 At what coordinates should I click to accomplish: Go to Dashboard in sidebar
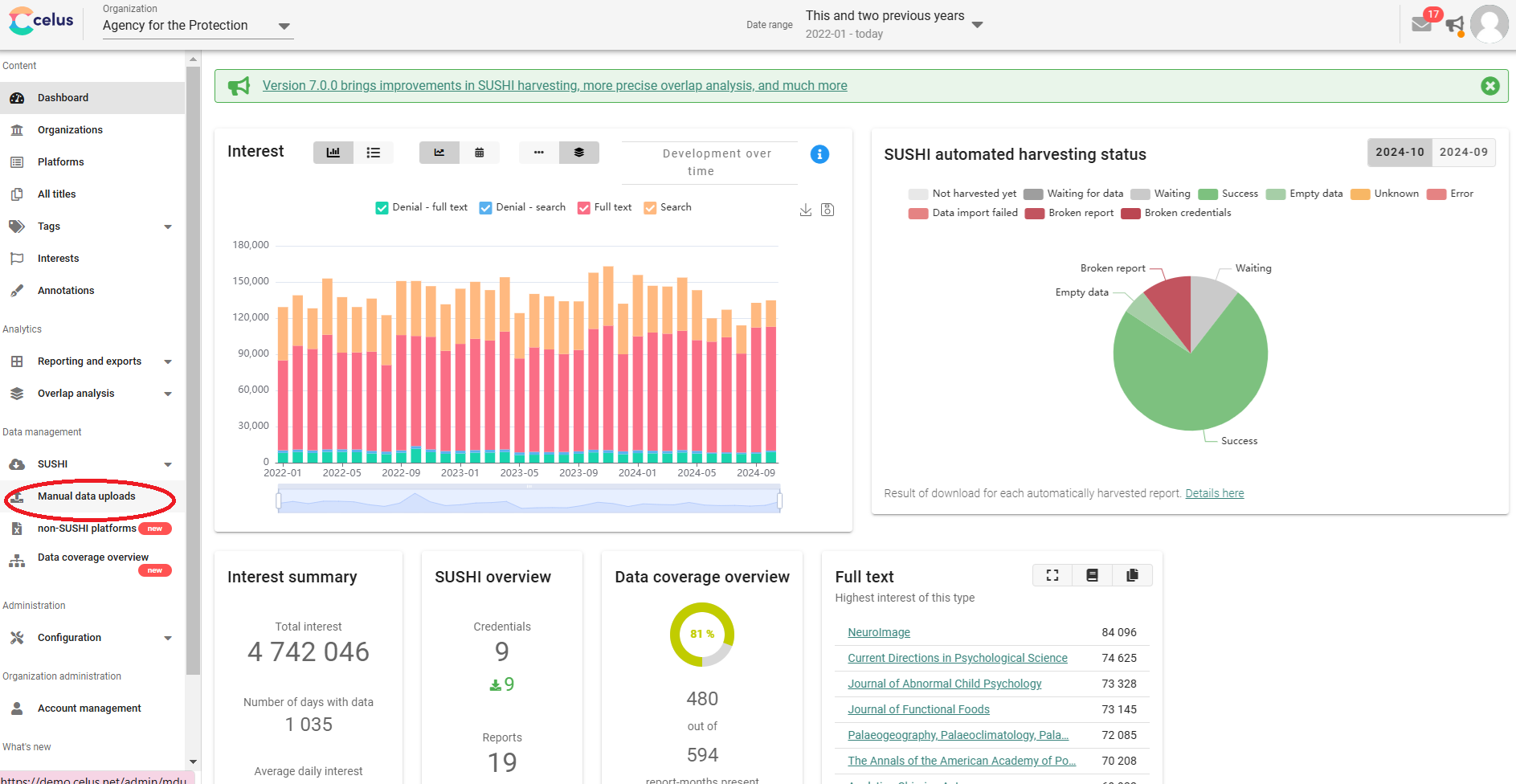pos(92,98)
